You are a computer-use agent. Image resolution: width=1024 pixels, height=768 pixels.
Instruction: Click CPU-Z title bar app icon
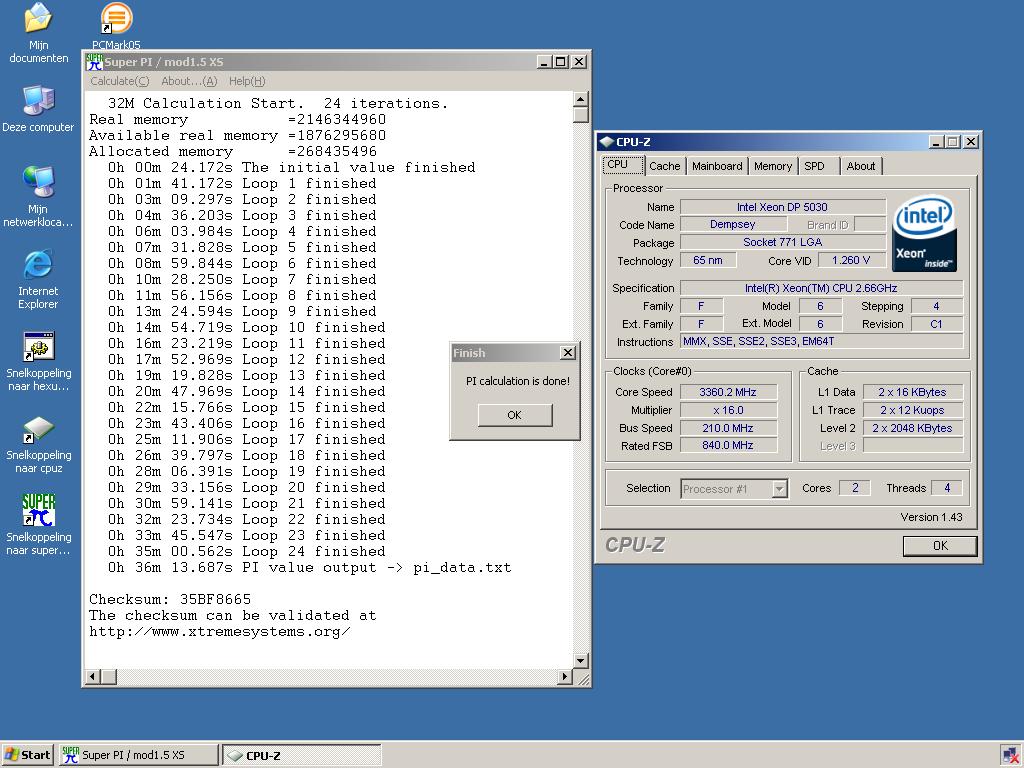(x=607, y=142)
